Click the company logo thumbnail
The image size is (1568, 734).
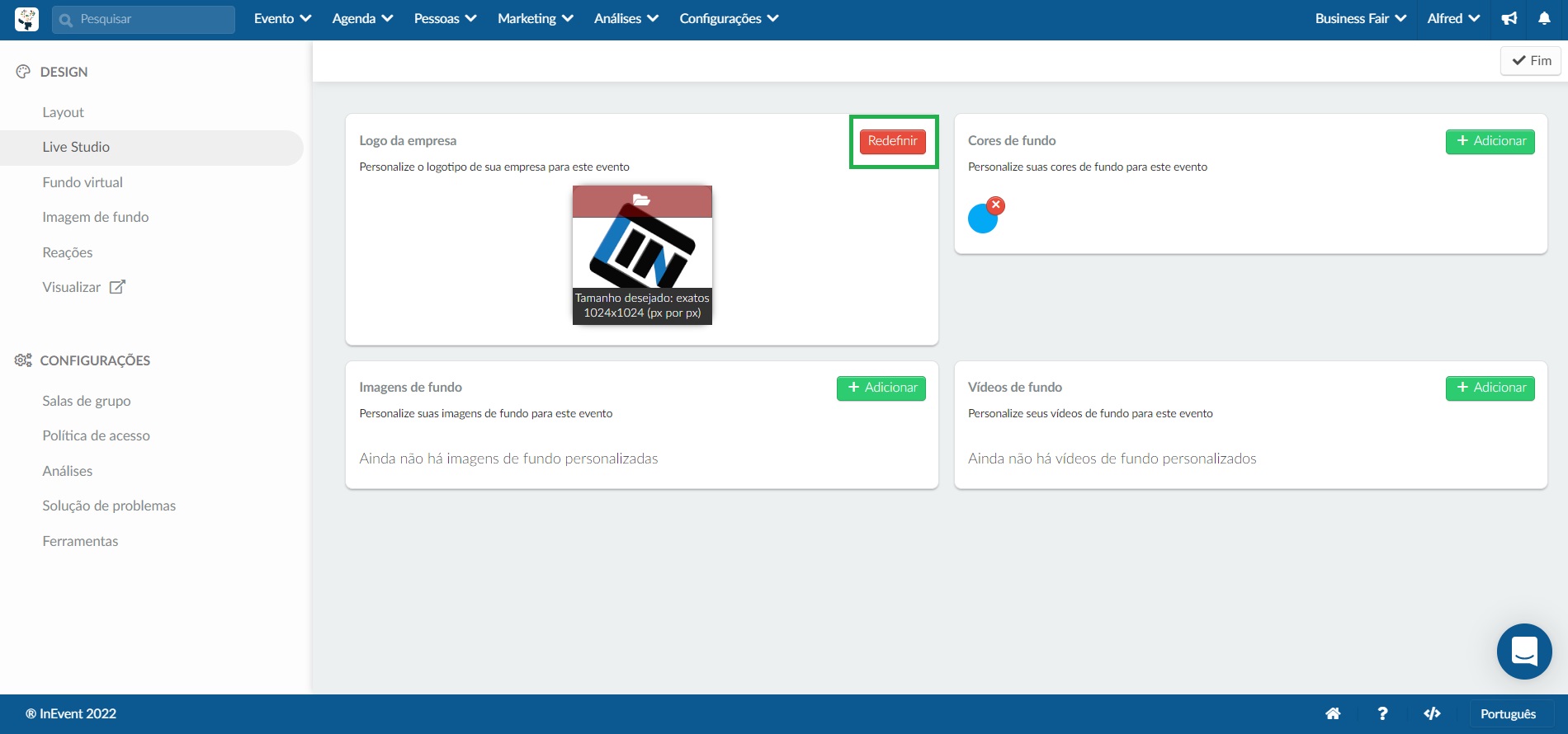tap(642, 255)
